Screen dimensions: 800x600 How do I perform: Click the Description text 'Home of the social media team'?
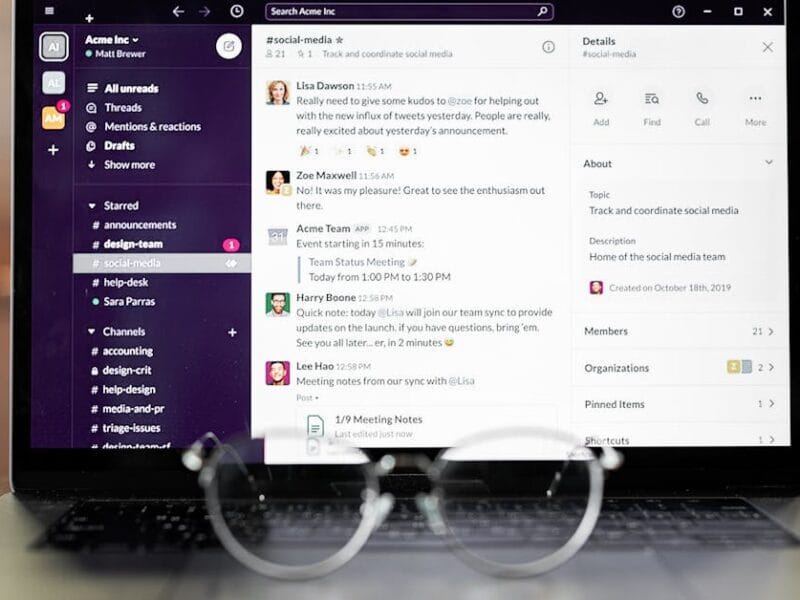[x=657, y=257]
